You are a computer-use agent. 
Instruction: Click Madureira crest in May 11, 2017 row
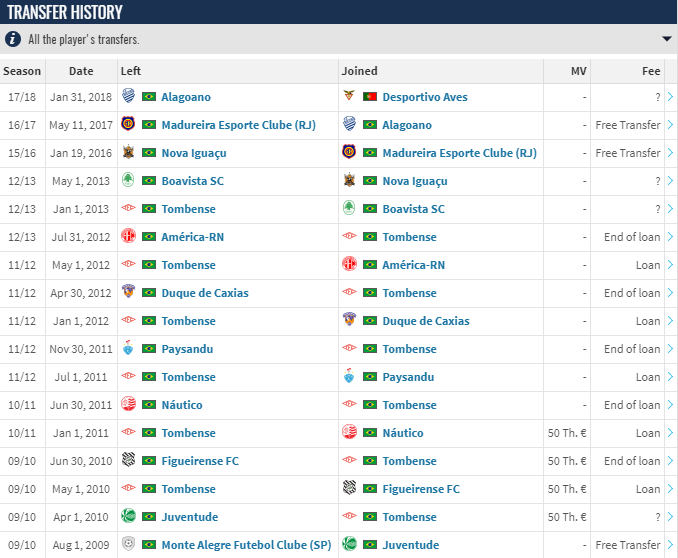coord(128,124)
